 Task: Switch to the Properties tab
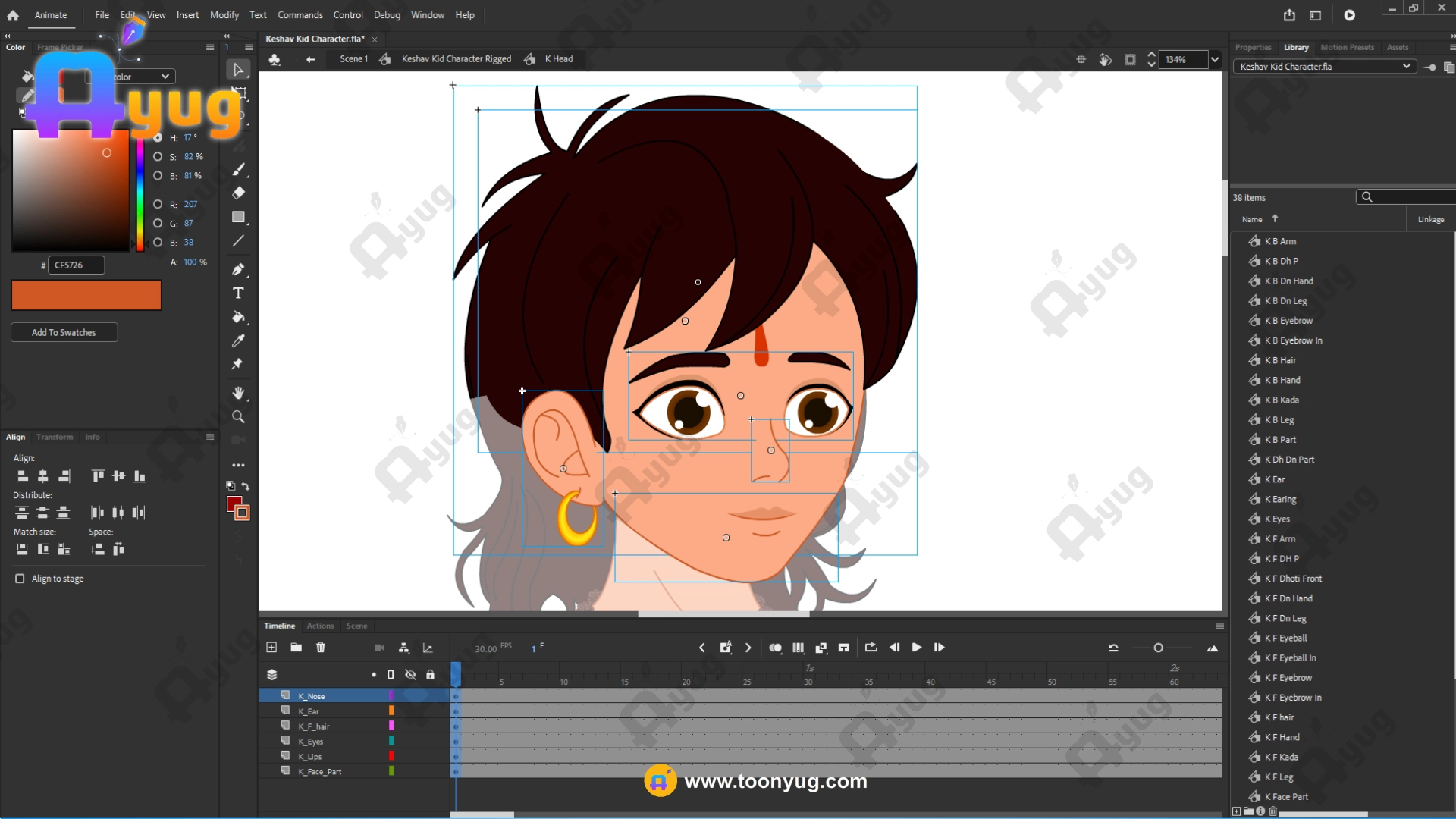tap(1253, 47)
